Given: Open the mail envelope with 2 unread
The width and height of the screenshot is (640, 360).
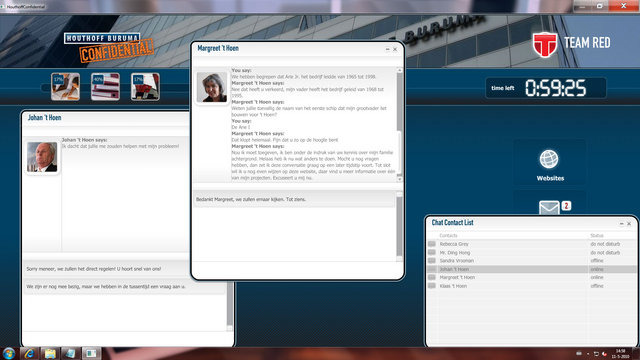Looking at the screenshot, I should (549, 207).
